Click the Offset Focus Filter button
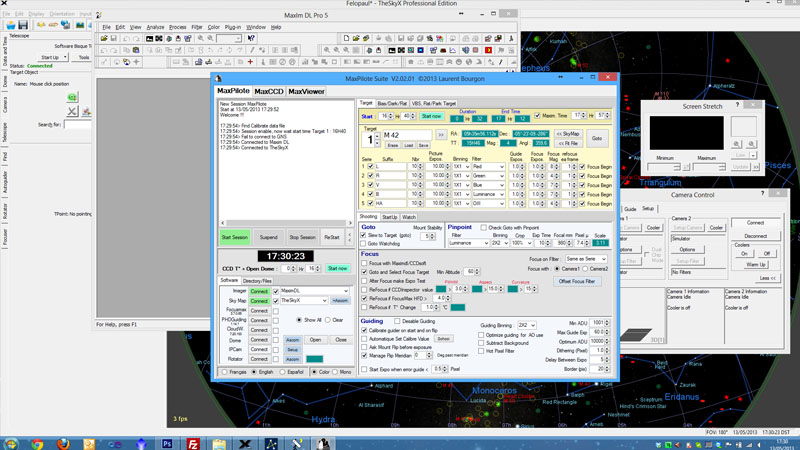800x450 pixels. (577, 282)
